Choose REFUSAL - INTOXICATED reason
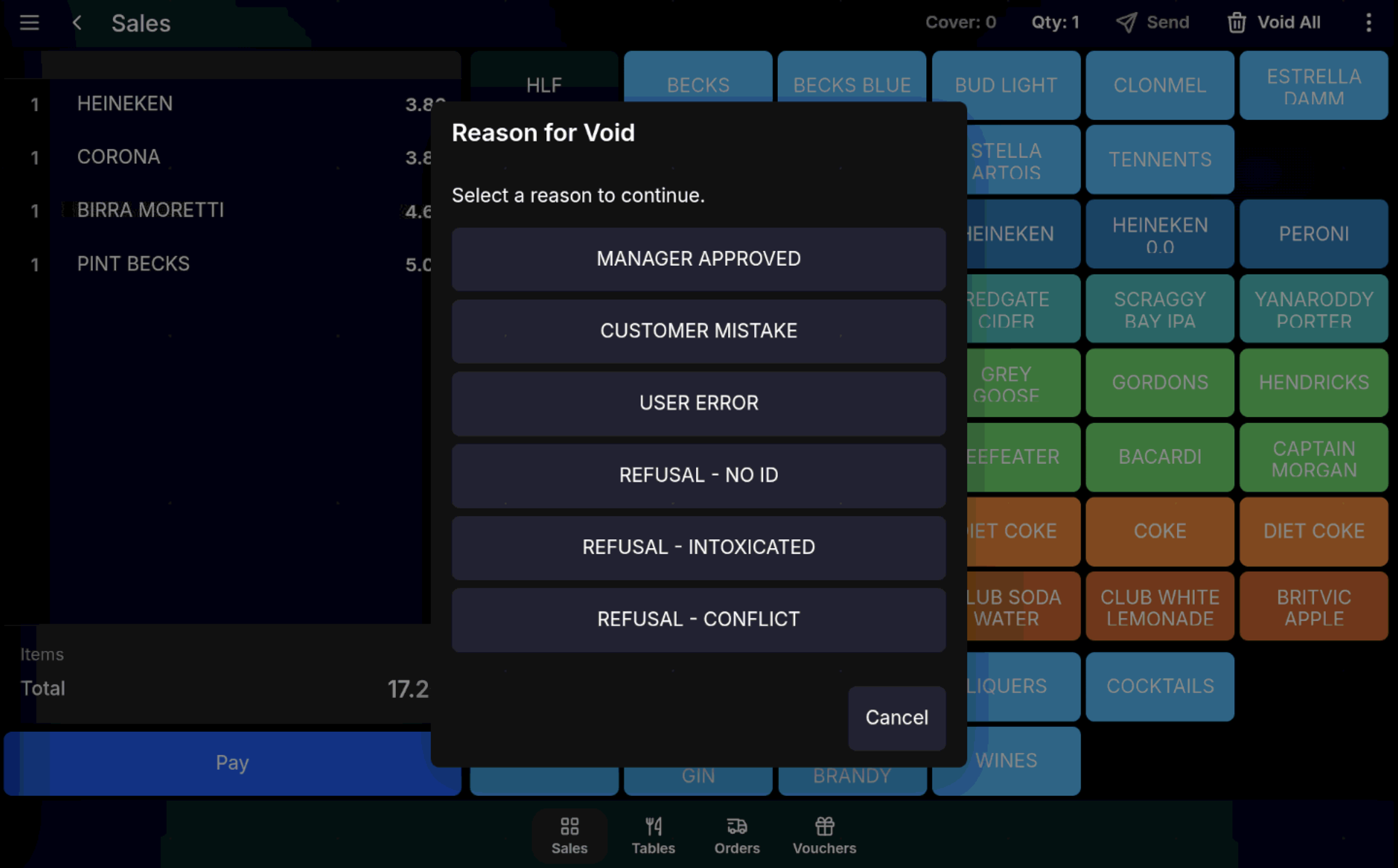Screen dimensions: 1398x868 [x=698, y=547]
